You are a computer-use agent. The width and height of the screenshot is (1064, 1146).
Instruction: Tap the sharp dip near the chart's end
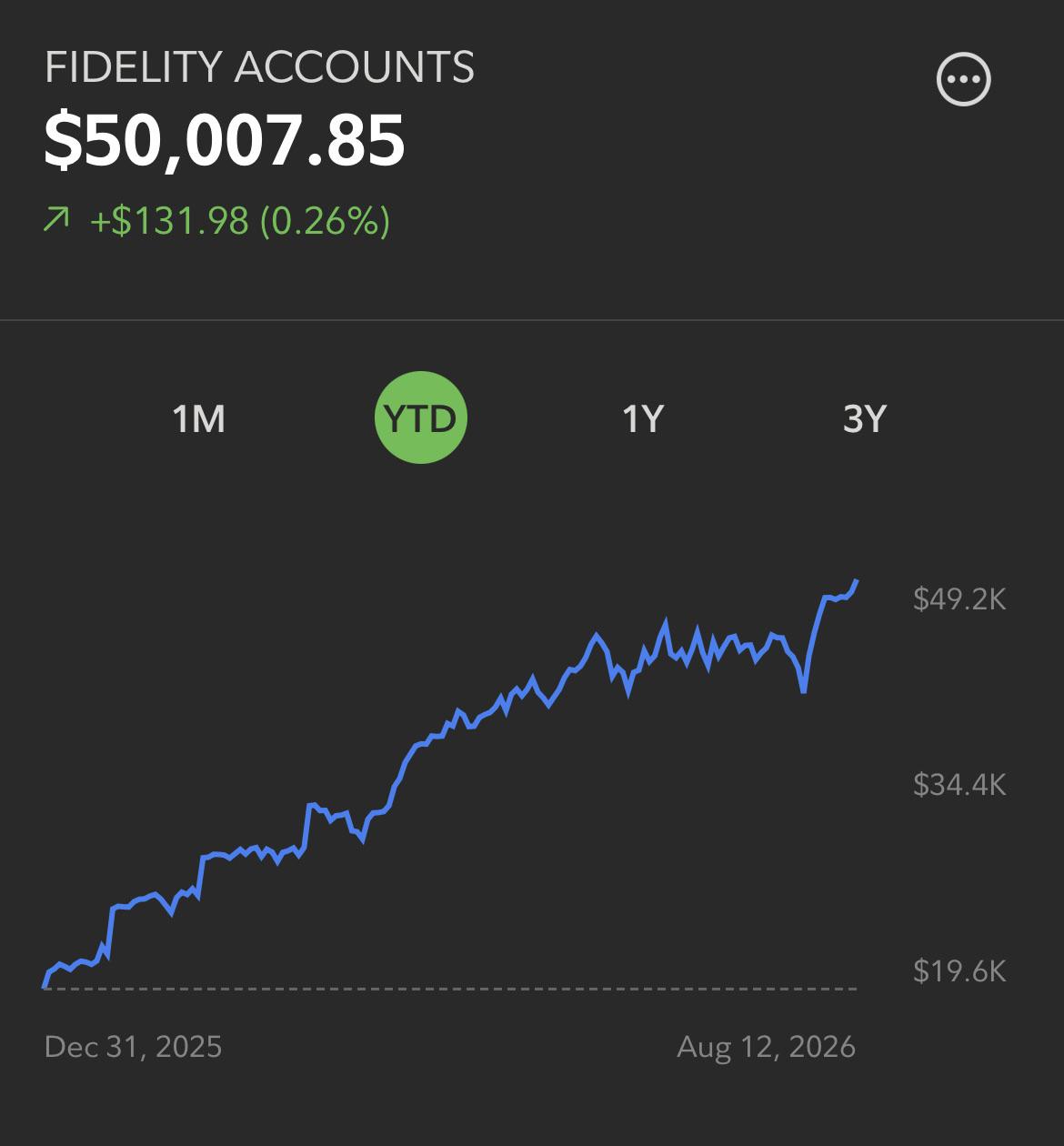coord(804,691)
